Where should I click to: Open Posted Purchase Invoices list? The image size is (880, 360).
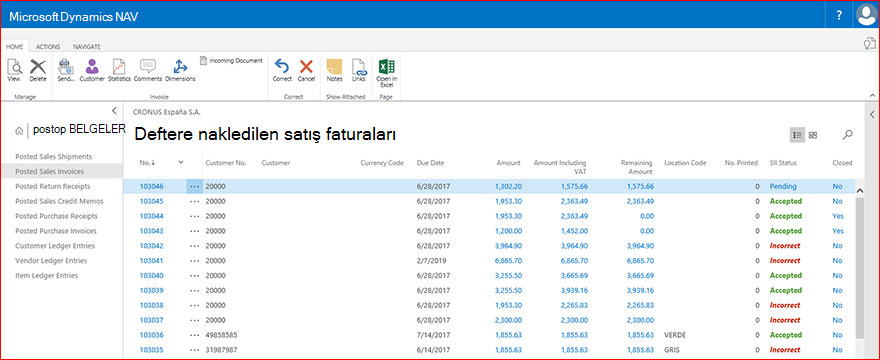point(56,231)
